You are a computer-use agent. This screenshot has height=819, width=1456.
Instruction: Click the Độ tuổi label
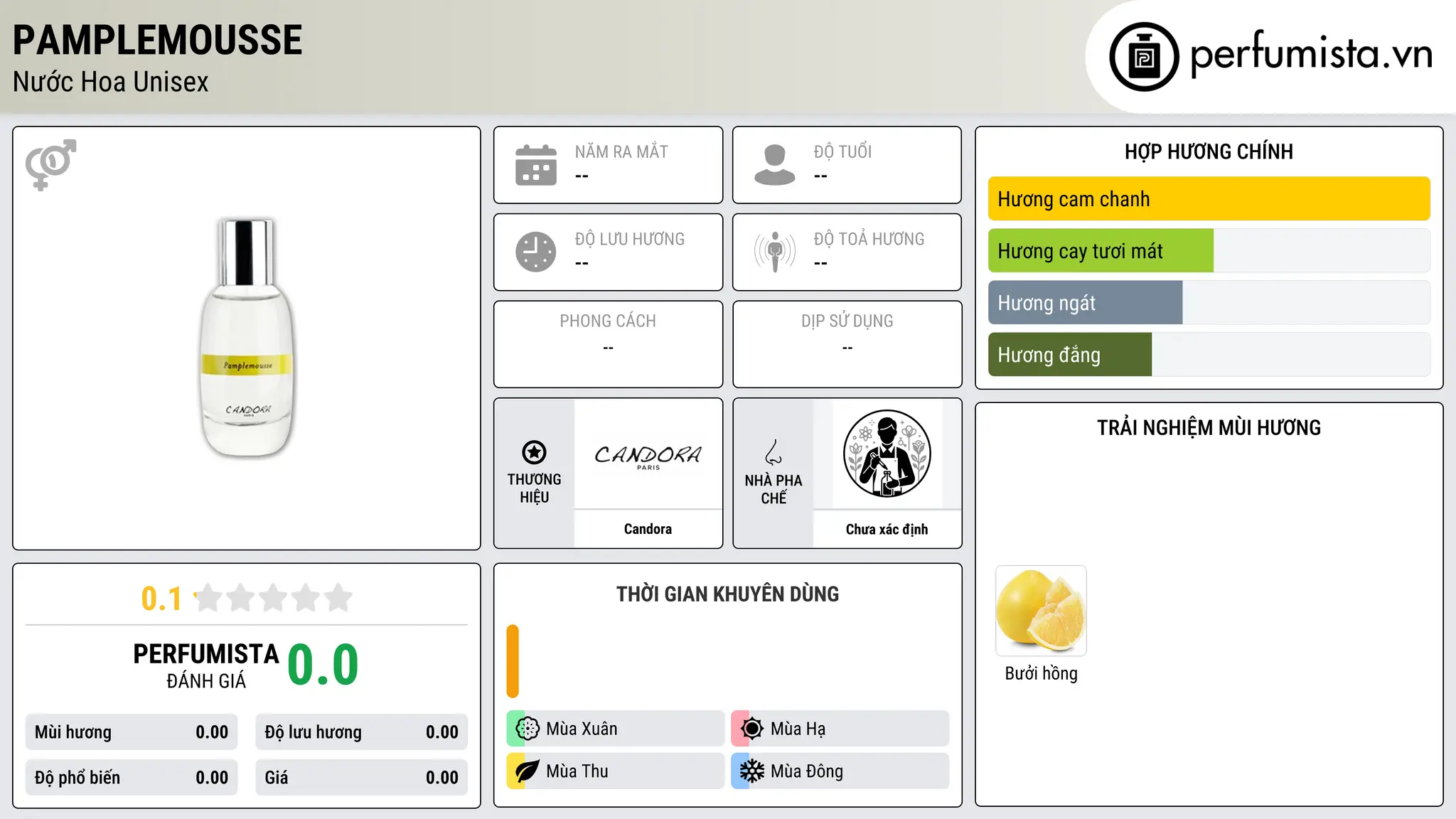pyautogui.click(x=842, y=152)
